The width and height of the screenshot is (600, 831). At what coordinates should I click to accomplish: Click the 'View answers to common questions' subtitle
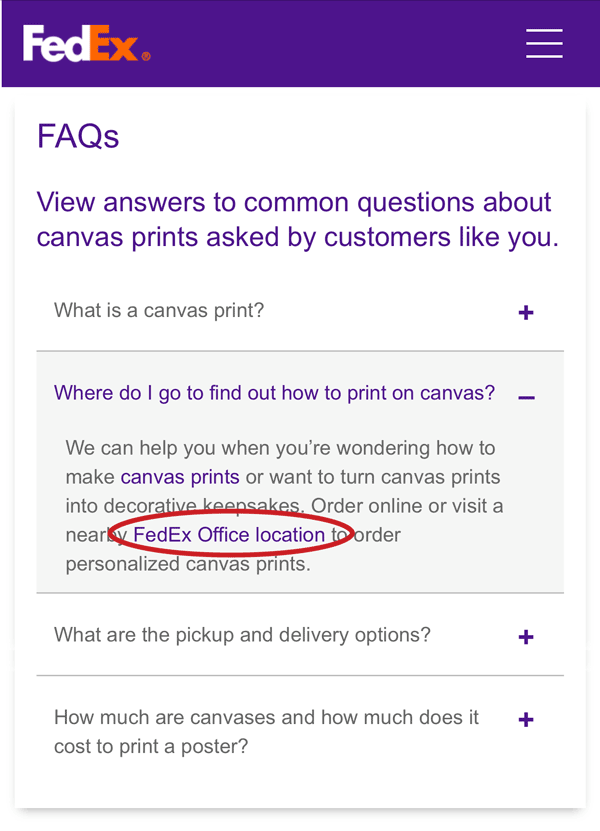tap(297, 219)
